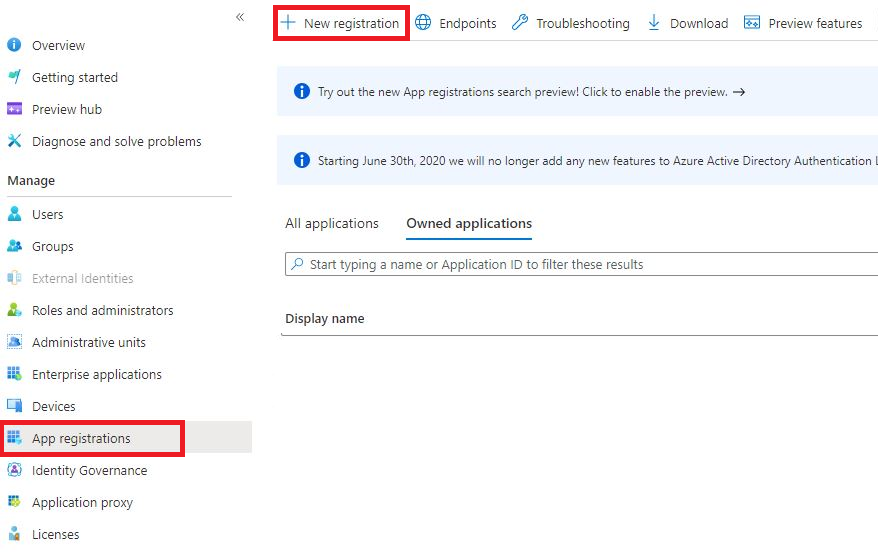This screenshot has width=878, height=552.
Task: Click Download in the toolbar
Action: (699, 24)
